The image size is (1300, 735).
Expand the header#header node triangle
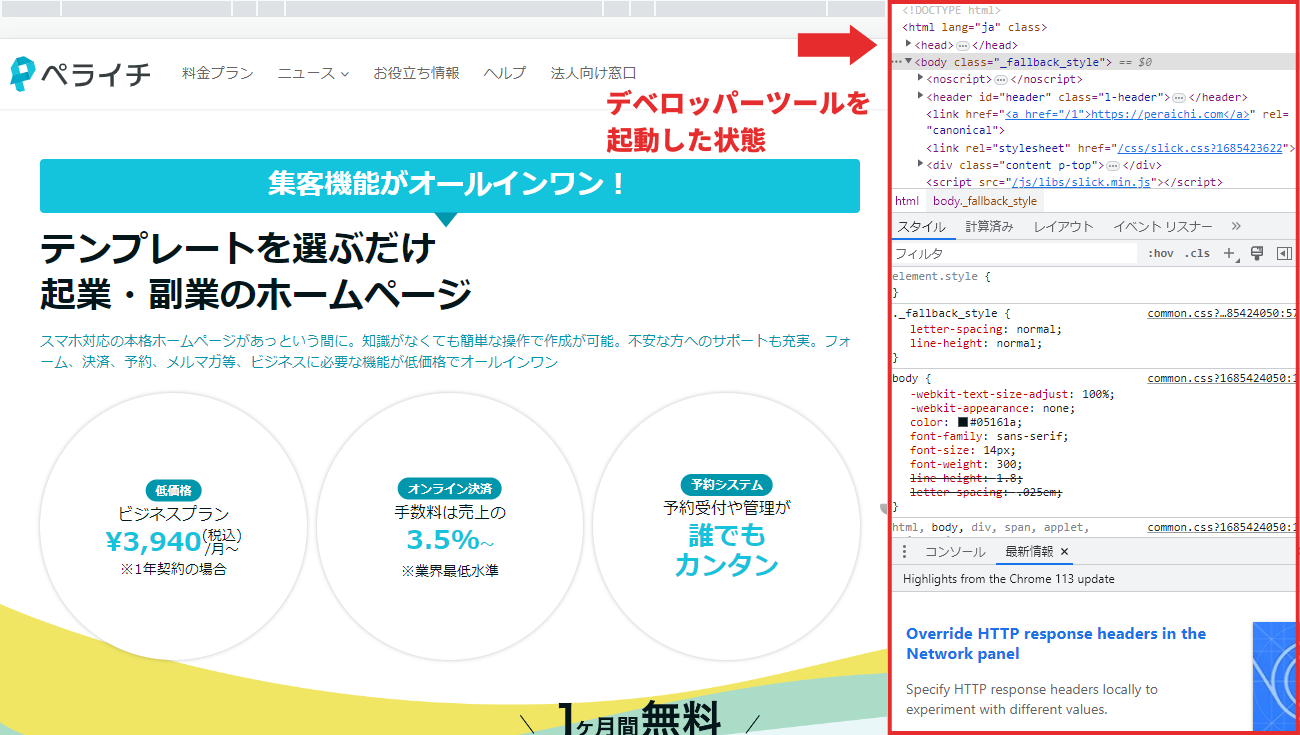click(x=921, y=96)
